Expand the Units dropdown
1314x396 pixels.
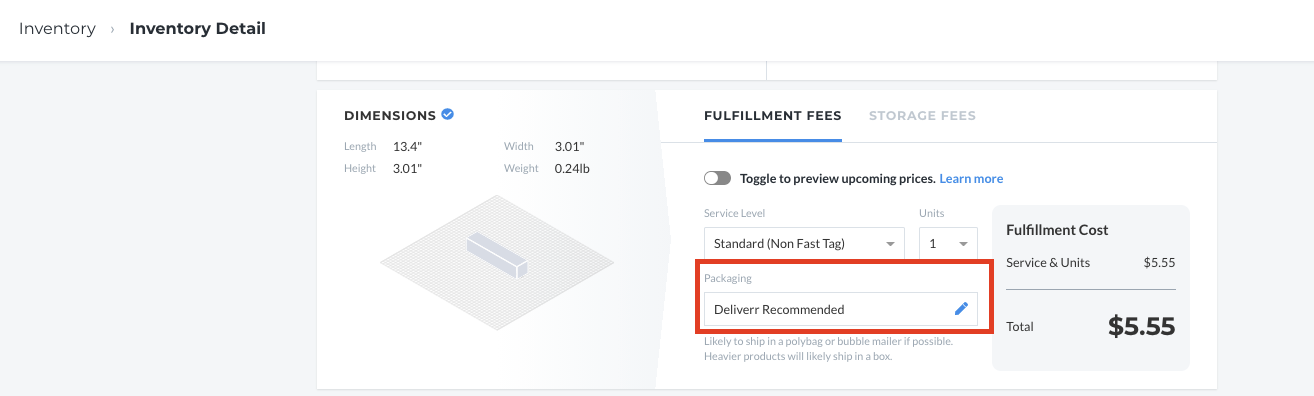click(948, 243)
